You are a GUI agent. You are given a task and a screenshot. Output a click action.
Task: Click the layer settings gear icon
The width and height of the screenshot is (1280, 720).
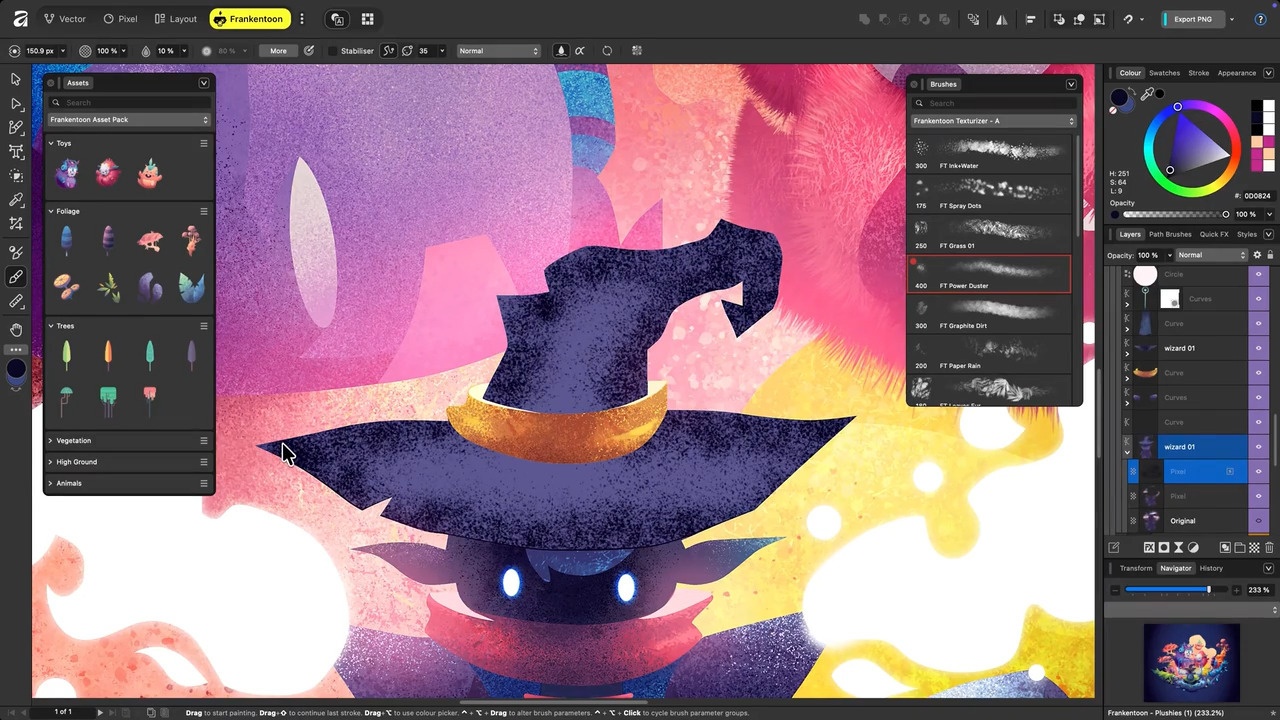1258,255
